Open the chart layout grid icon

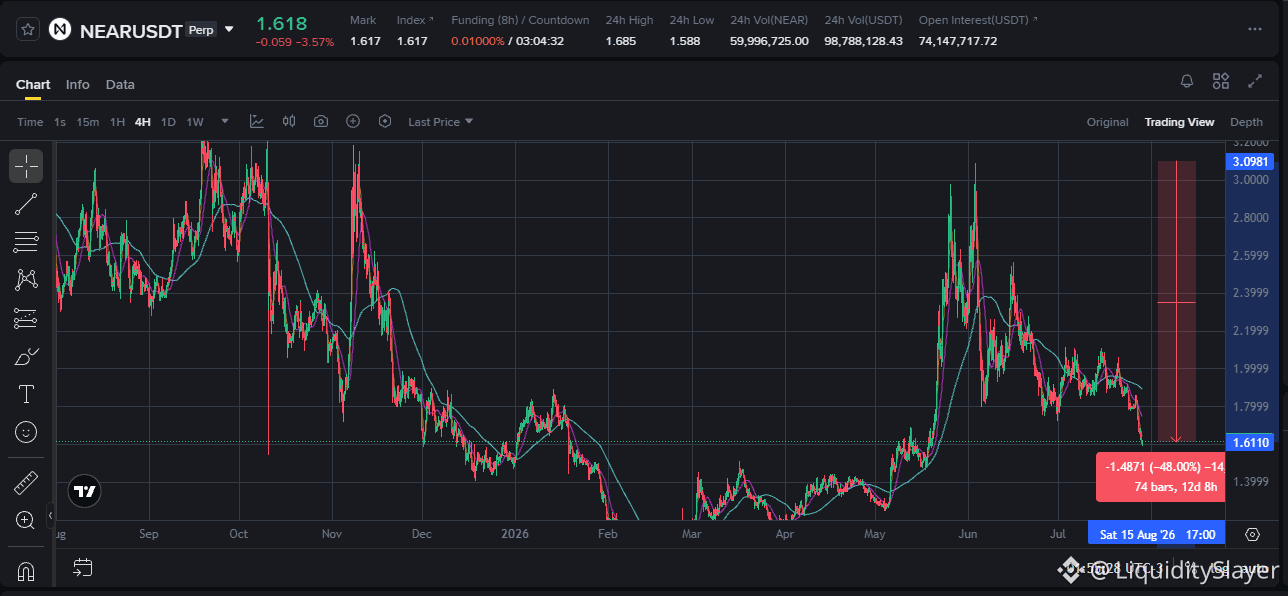coord(1221,82)
